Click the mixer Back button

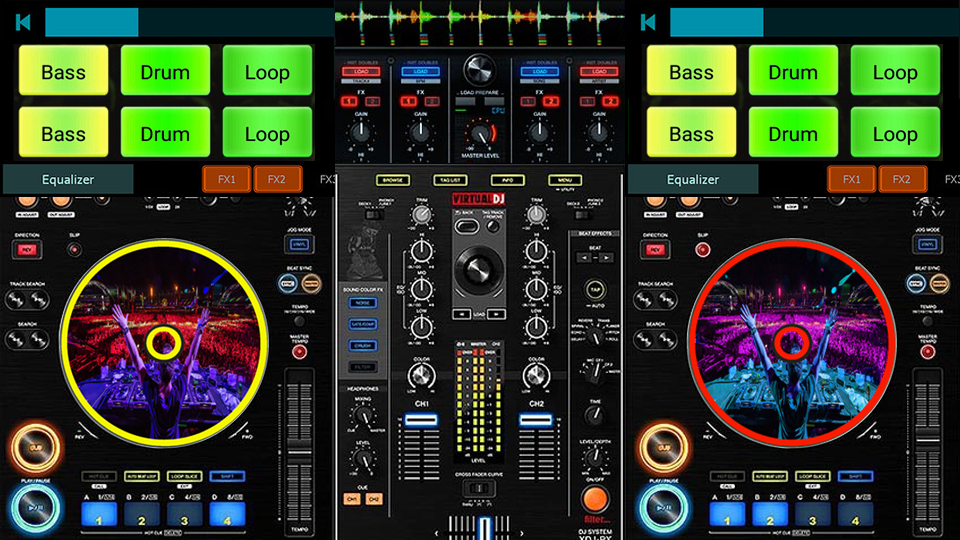click(467, 227)
